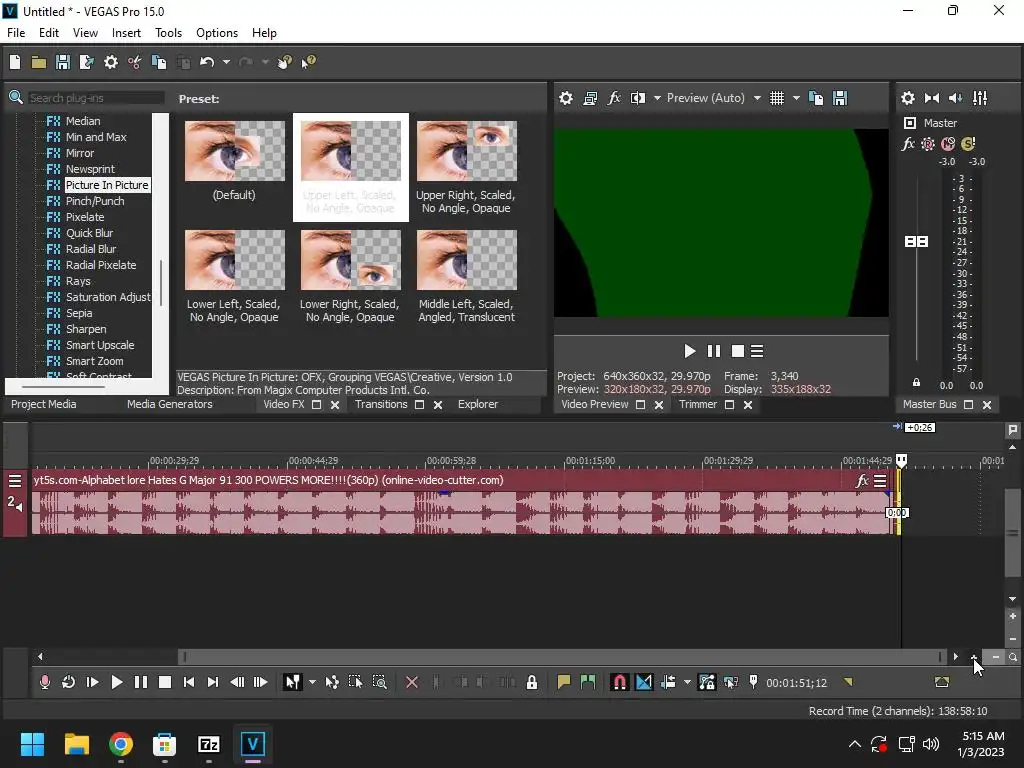The width and height of the screenshot is (1024, 768).
Task: Undo the last action
Action: click(x=207, y=62)
